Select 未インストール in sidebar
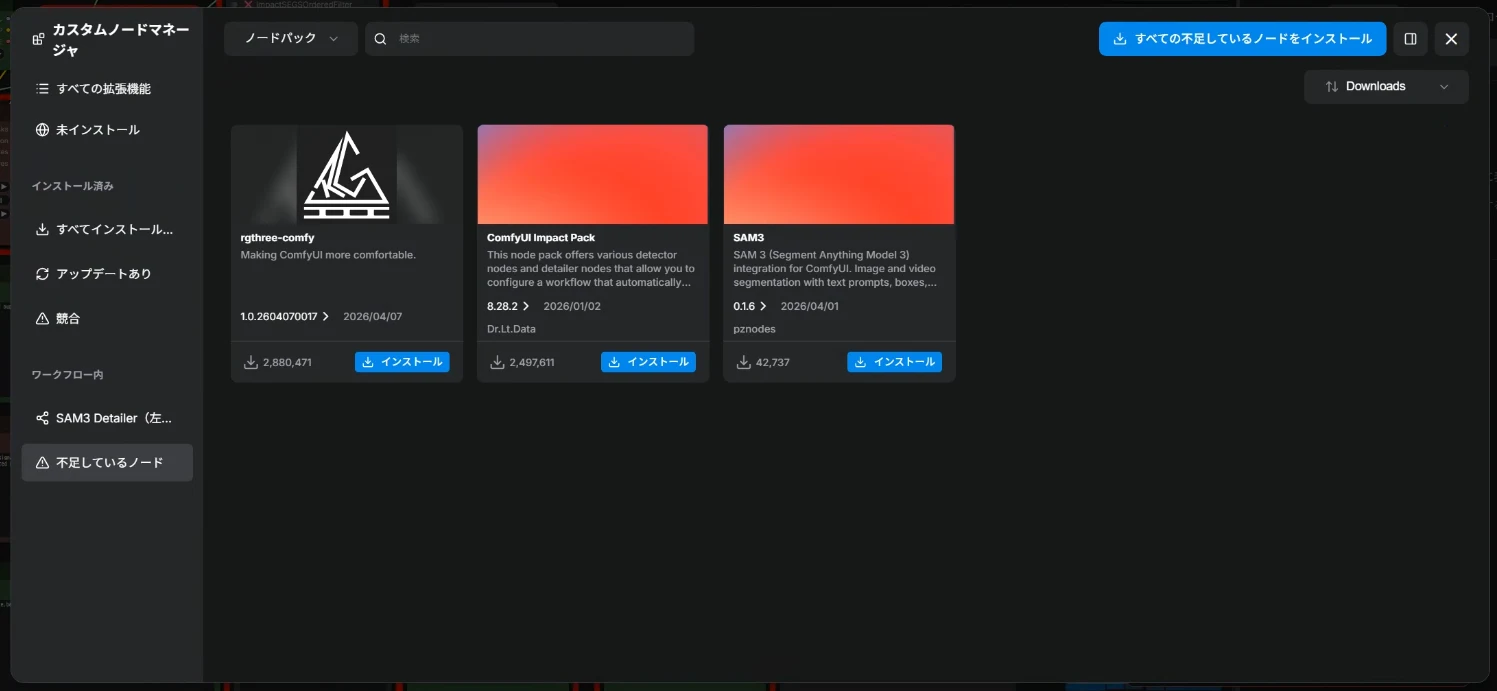Image resolution: width=1497 pixels, height=691 pixels. click(x=107, y=130)
